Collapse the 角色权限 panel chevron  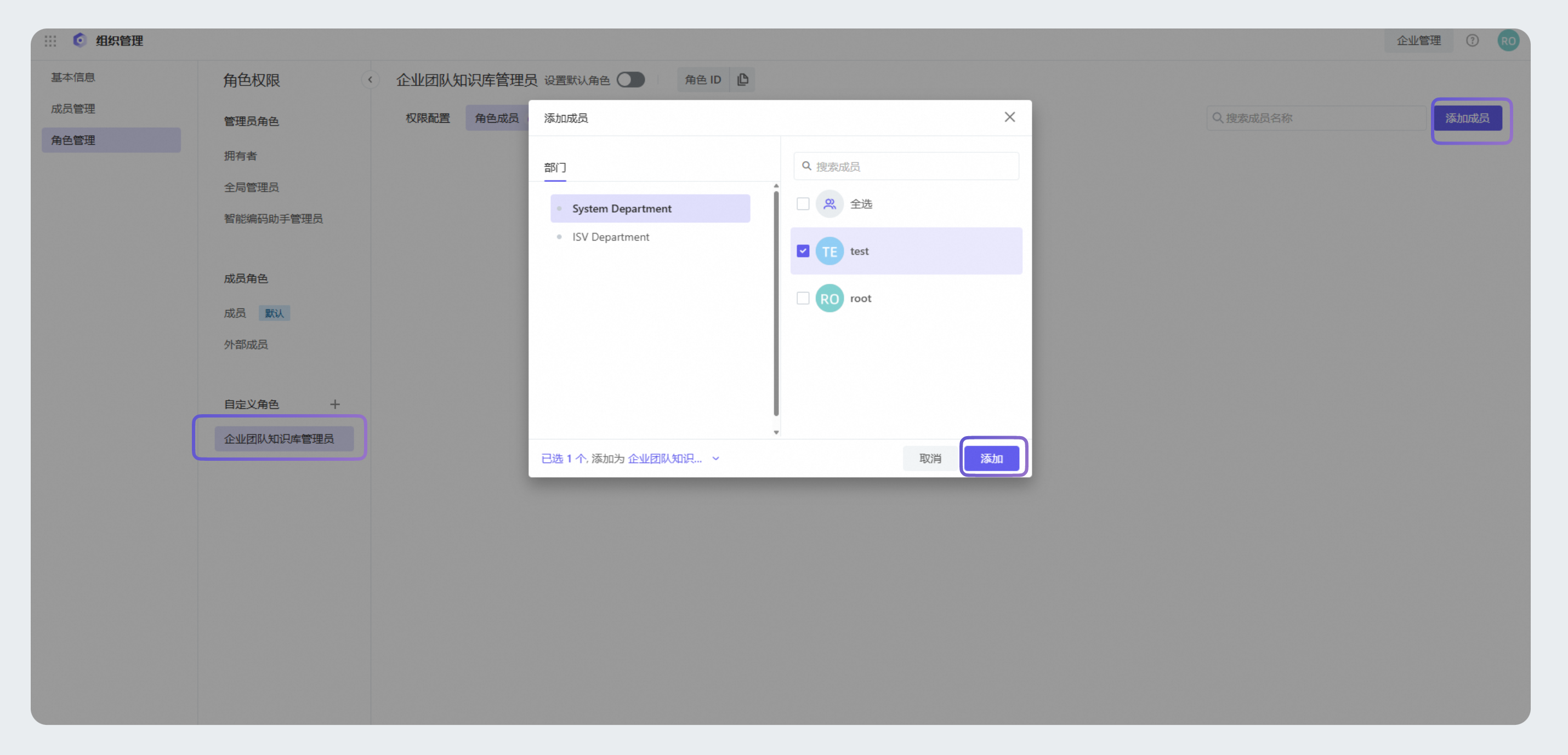tap(370, 79)
